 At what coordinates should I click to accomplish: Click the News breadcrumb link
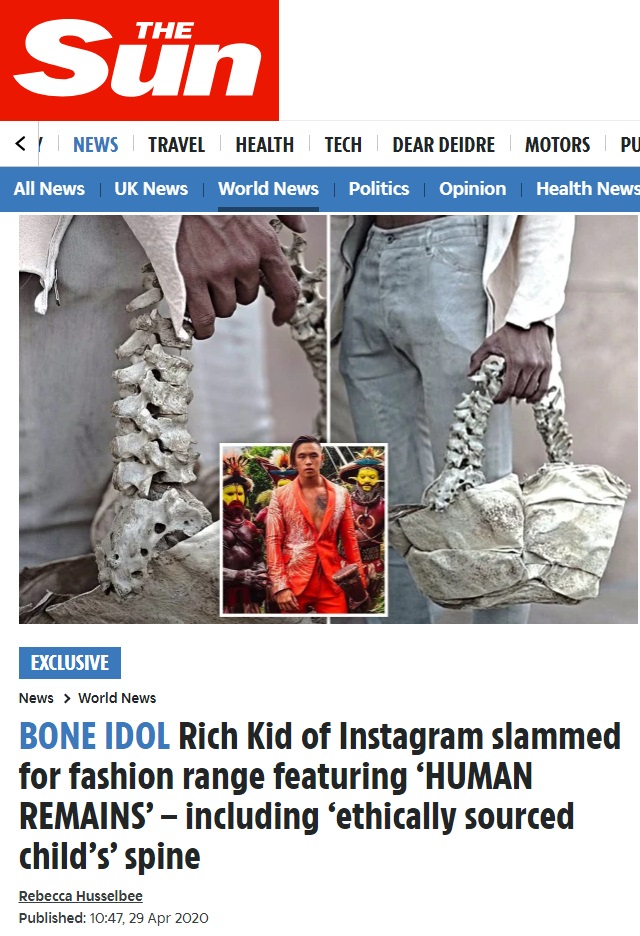point(36,698)
